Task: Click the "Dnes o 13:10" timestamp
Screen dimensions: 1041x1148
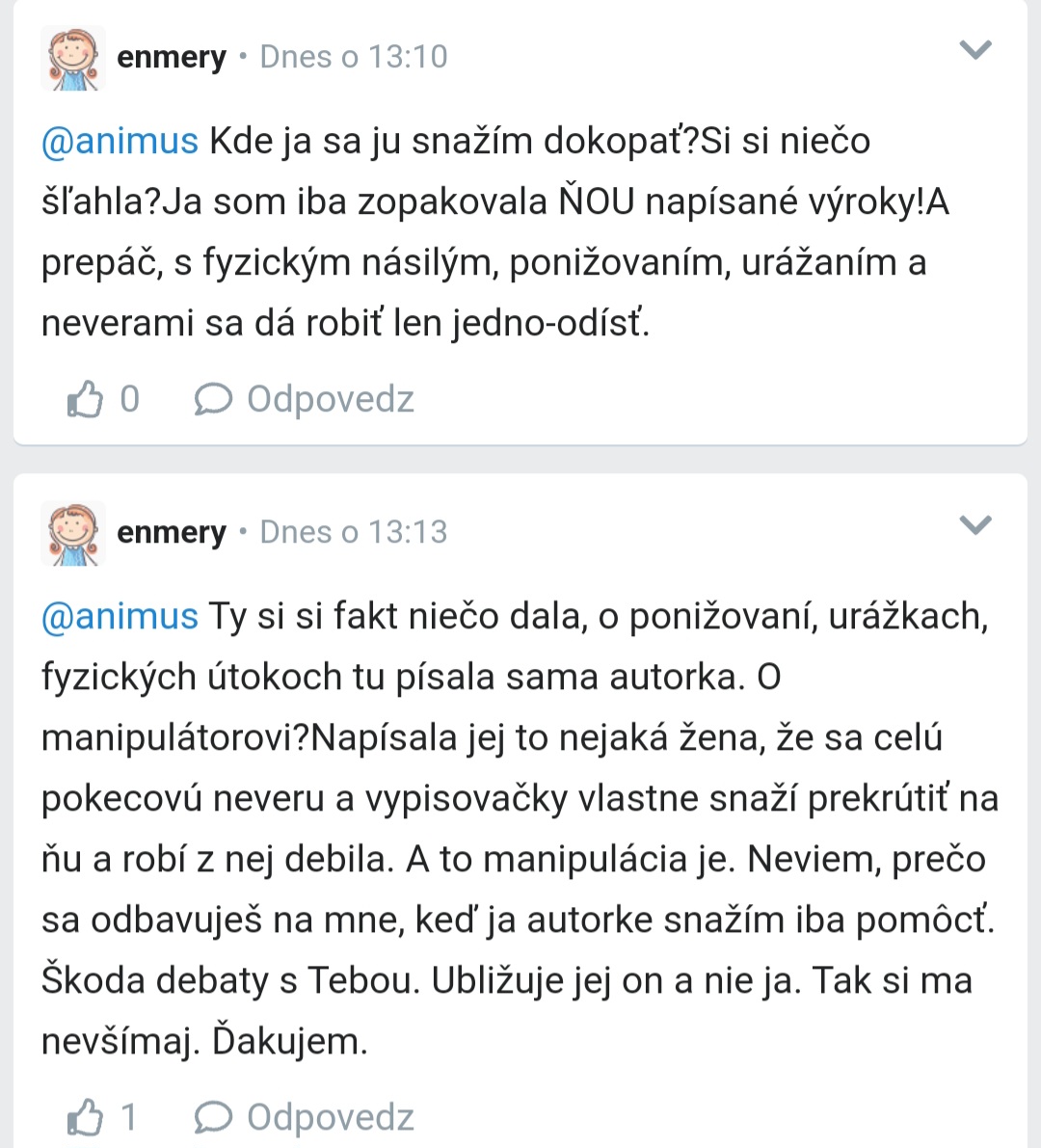Action: [x=354, y=57]
